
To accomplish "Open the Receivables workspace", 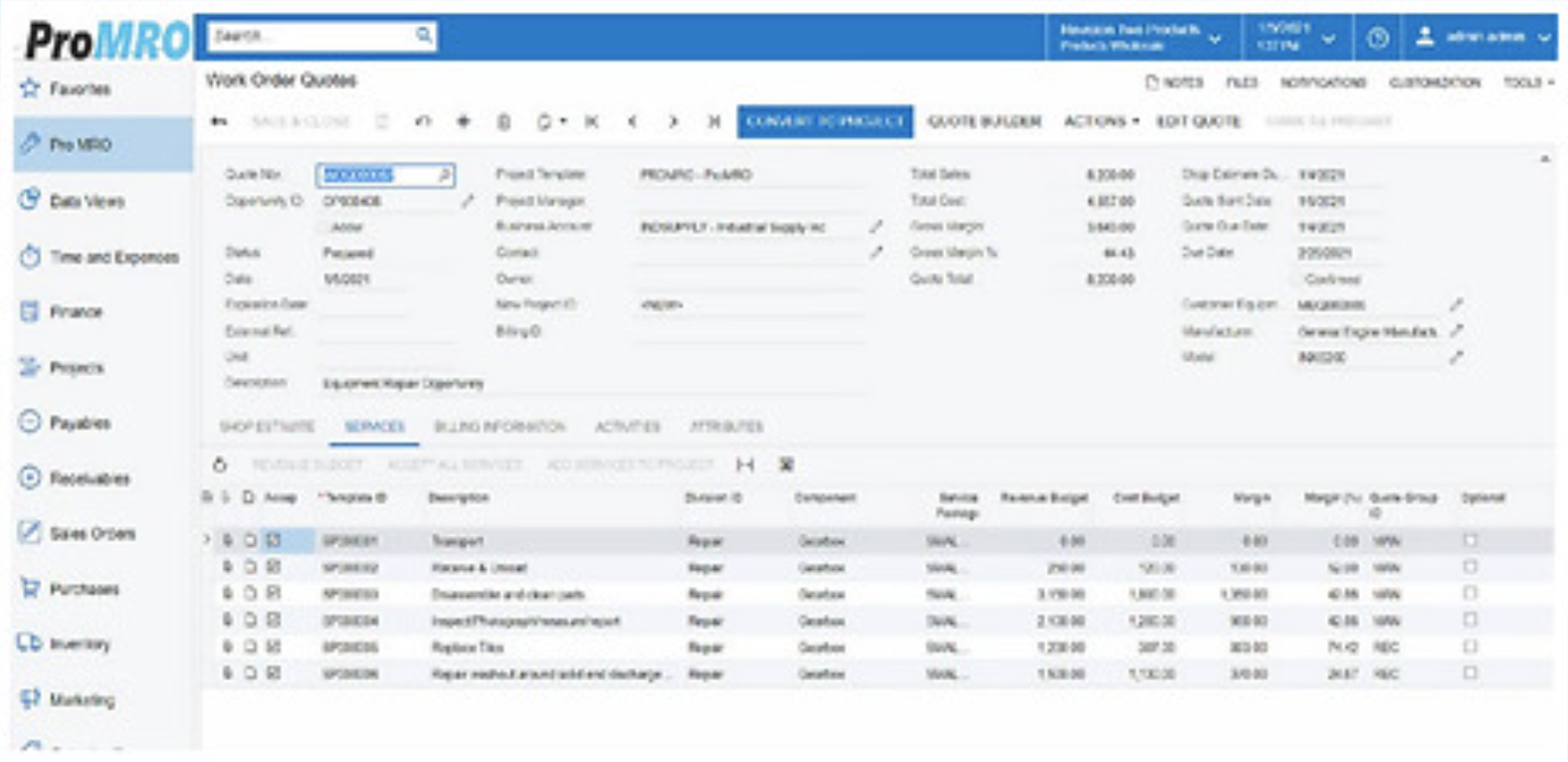I will click(90, 478).
